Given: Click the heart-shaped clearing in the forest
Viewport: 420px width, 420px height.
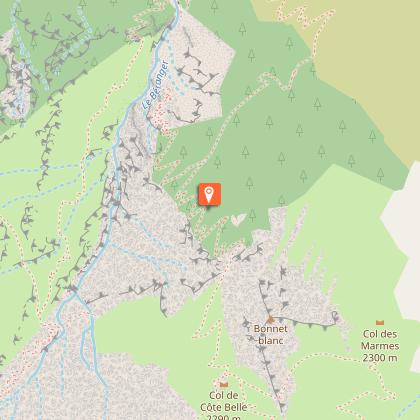Looking at the screenshot, I should tap(239, 219).
